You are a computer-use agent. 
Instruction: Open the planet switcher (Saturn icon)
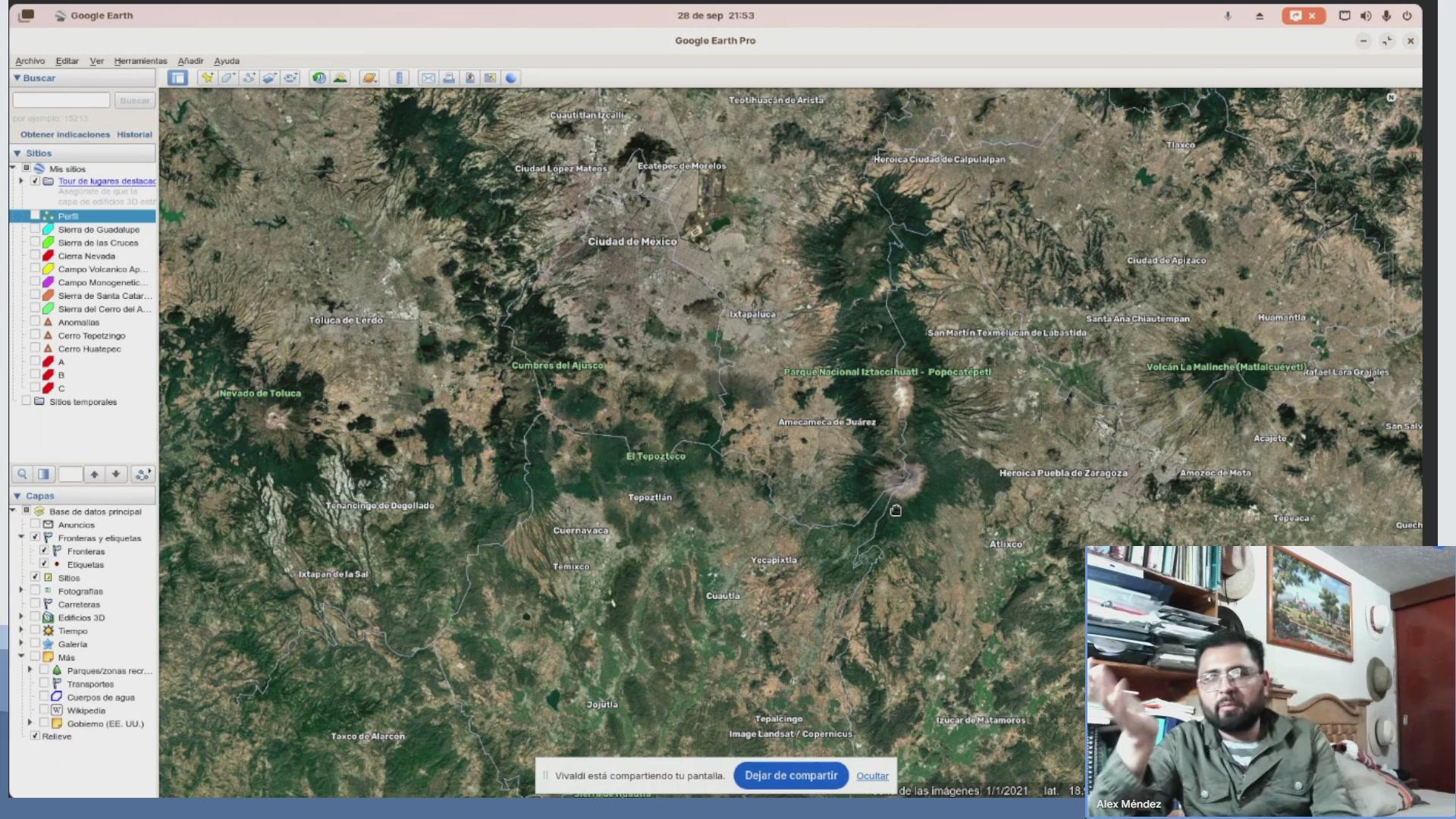pyautogui.click(x=369, y=78)
